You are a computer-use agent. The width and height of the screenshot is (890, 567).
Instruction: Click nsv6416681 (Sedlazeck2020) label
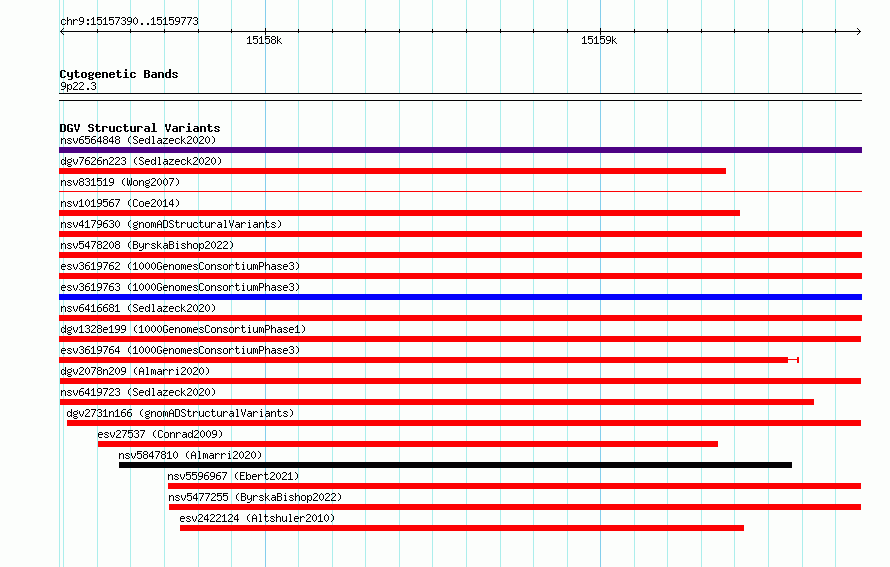(138, 308)
